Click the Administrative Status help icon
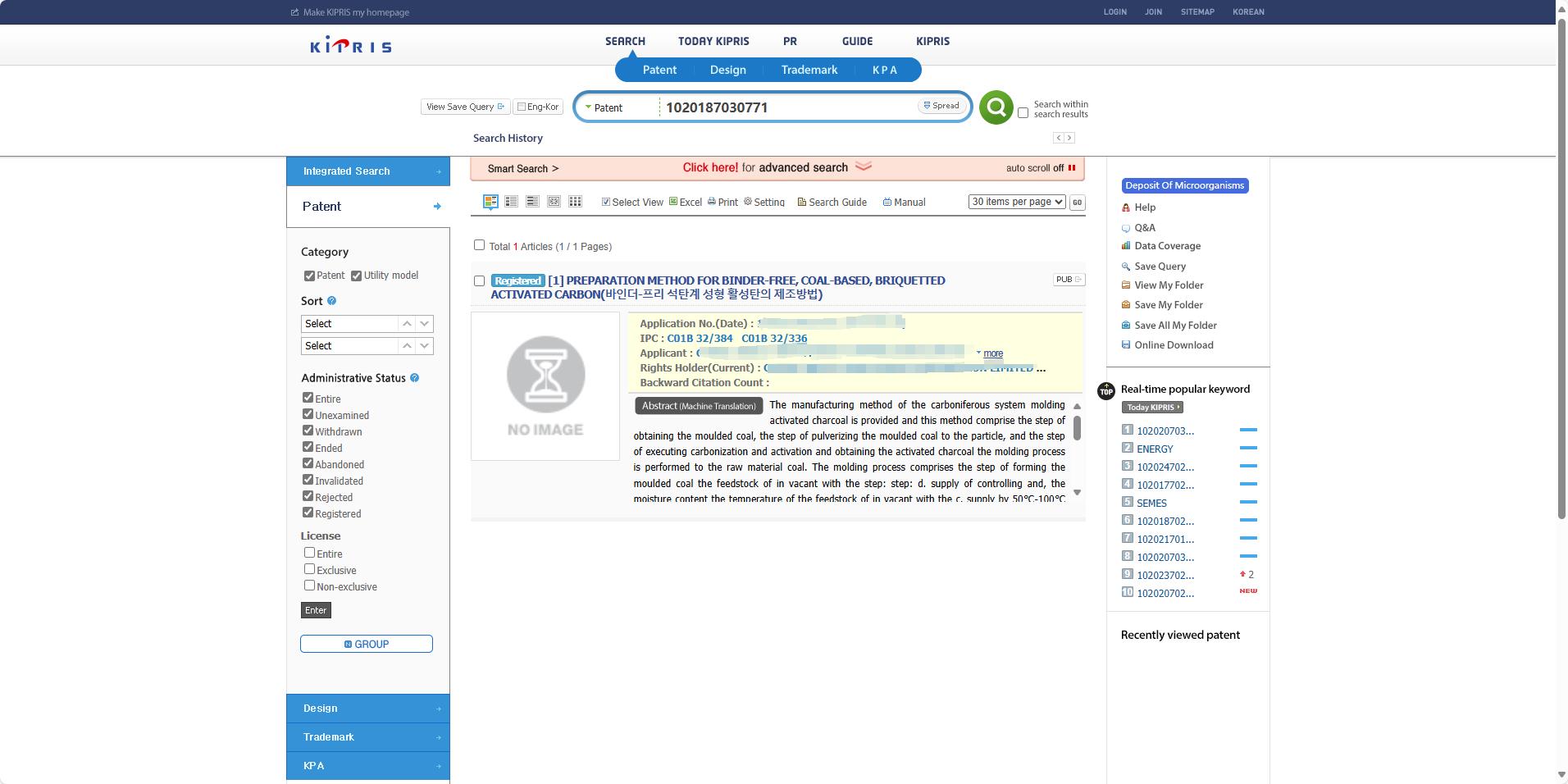1568x784 pixels. click(x=414, y=378)
